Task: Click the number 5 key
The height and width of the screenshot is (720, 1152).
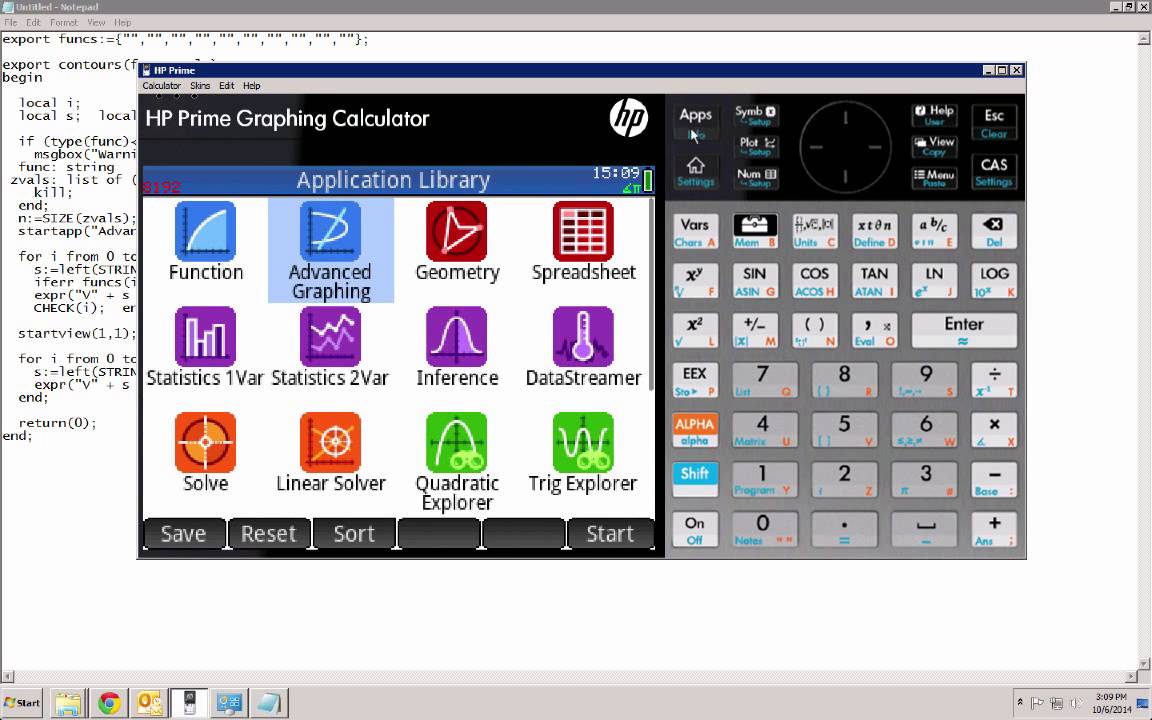Action: [x=844, y=430]
